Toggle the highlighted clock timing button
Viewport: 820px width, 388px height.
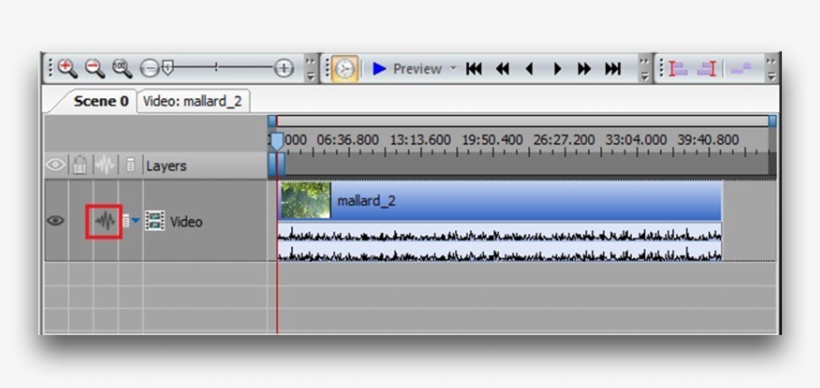tap(345, 69)
